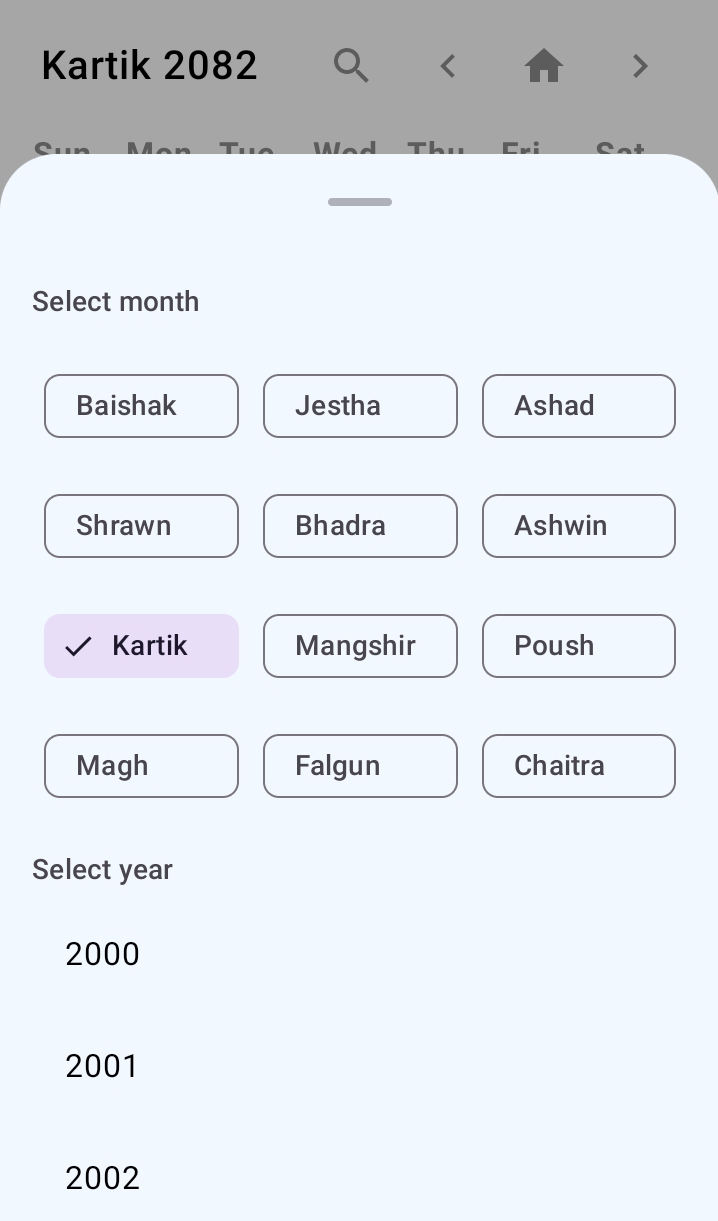This screenshot has width=718, height=1221.
Task: Select the Baishak month chip
Action: click(141, 406)
